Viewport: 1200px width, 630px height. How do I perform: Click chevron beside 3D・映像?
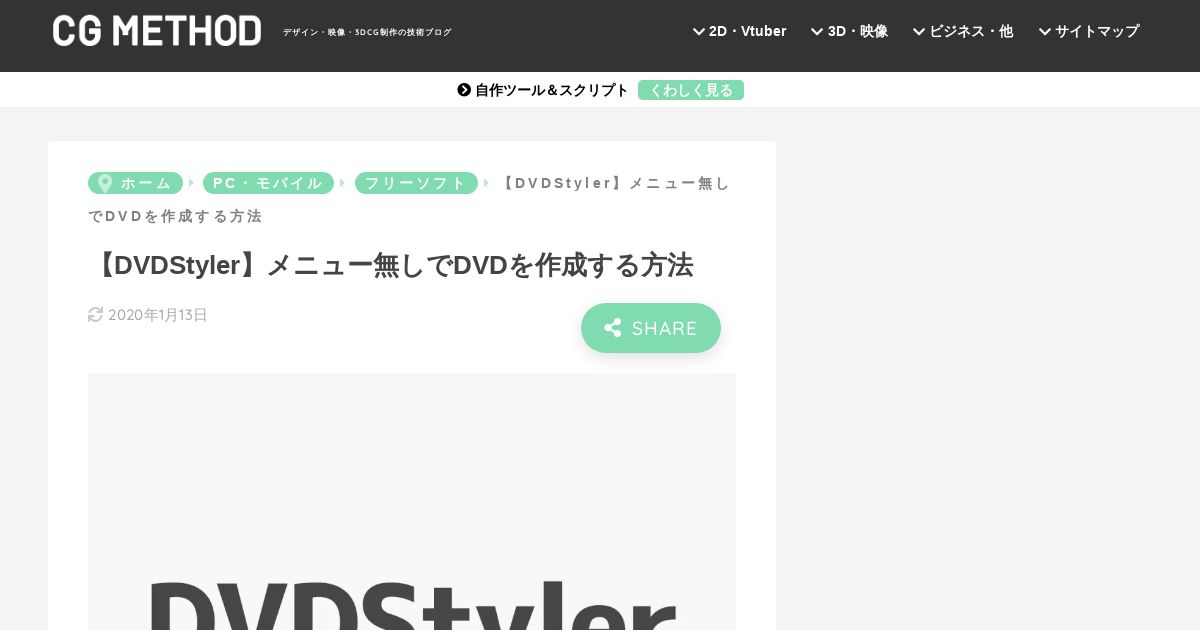point(817,31)
